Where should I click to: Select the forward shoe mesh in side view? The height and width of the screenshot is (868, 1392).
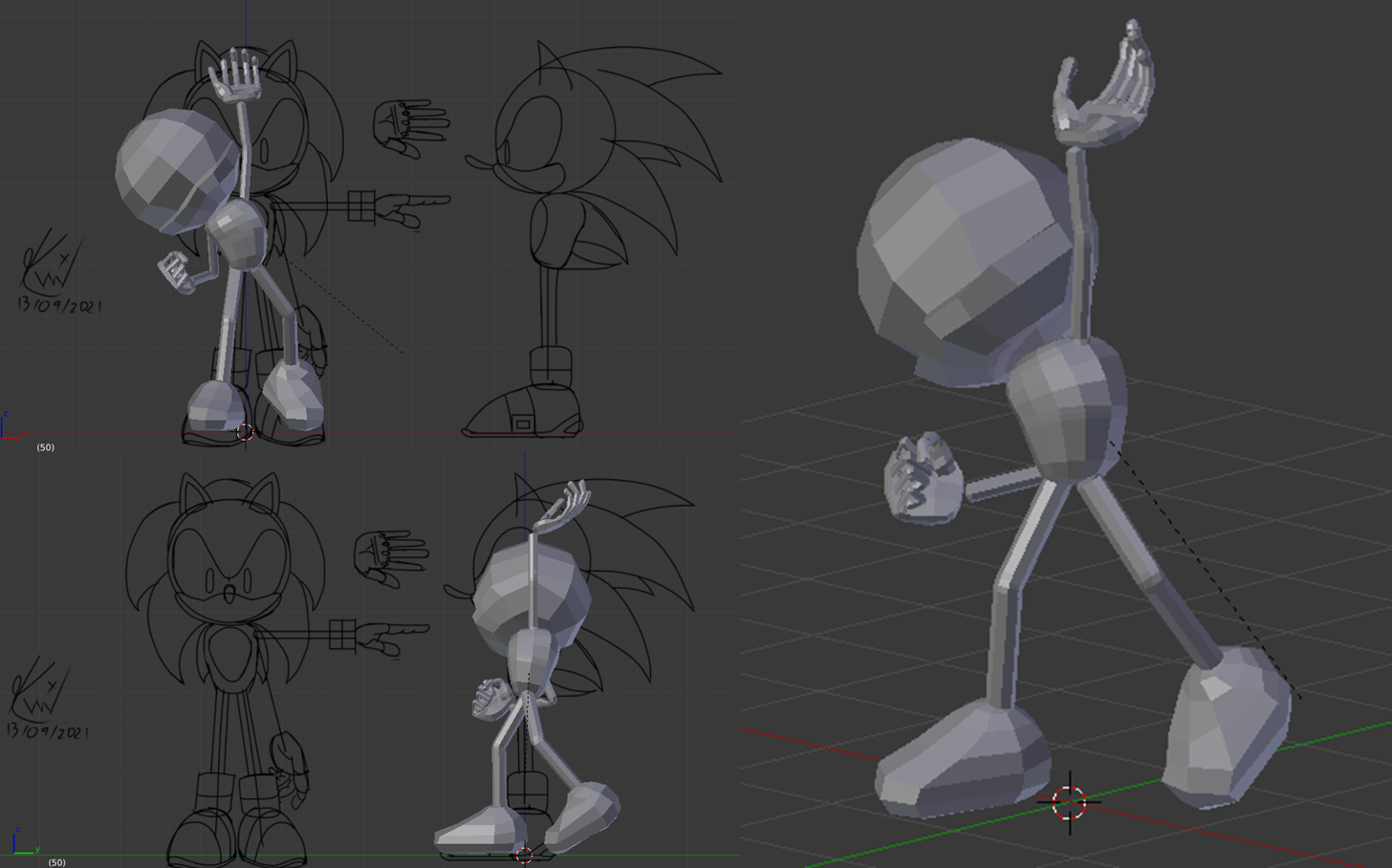[481, 830]
